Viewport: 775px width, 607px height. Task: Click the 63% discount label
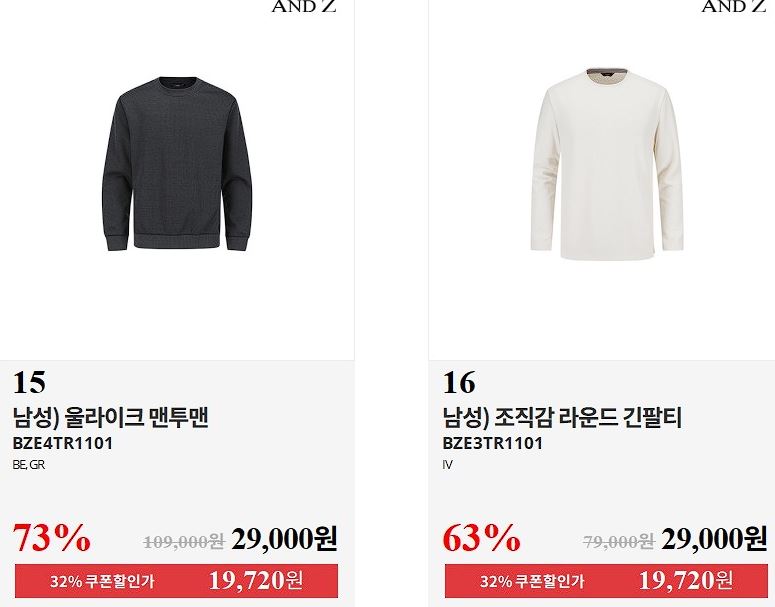pyautogui.click(x=481, y=537)
